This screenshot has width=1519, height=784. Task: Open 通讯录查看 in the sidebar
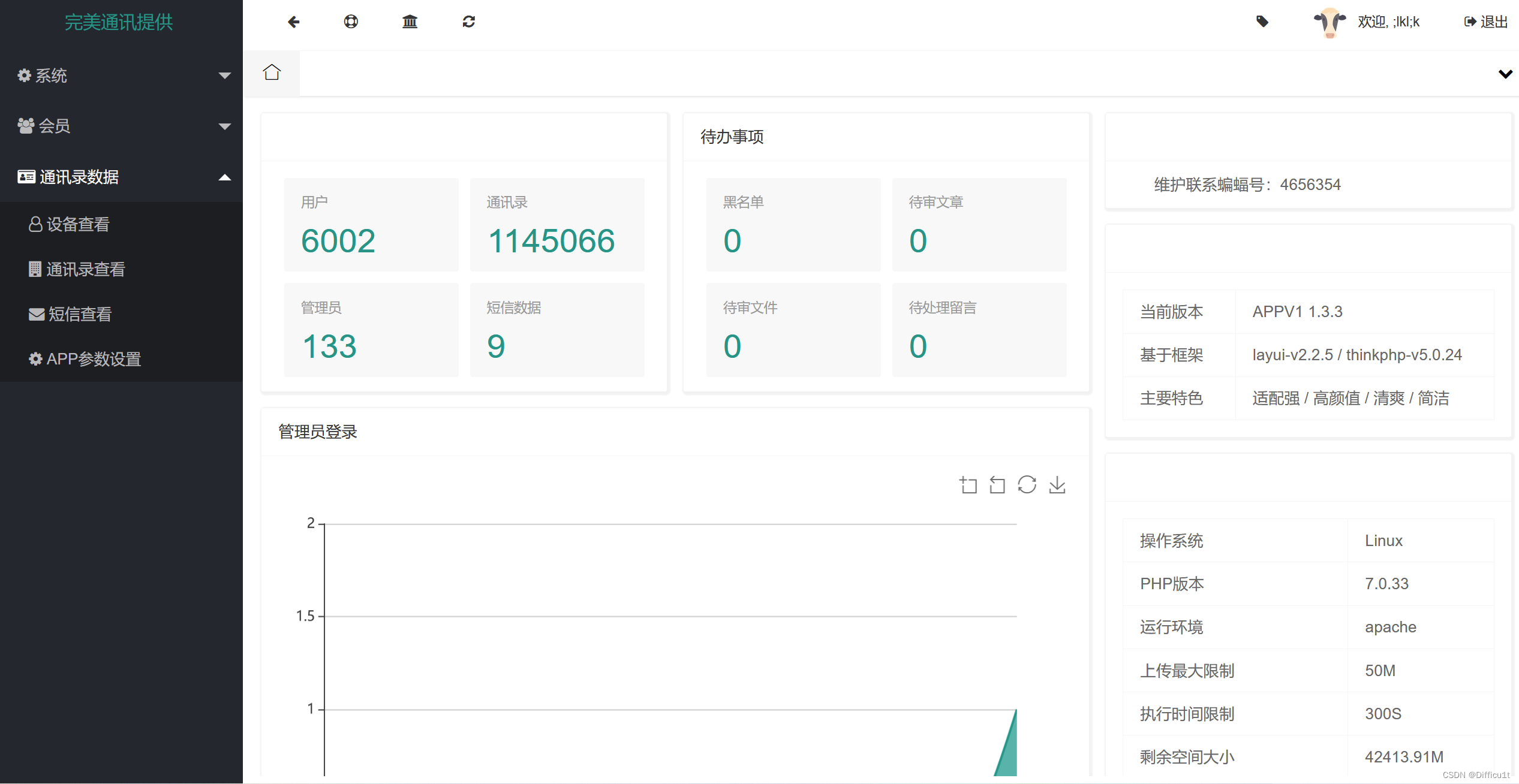pos(85,269)
